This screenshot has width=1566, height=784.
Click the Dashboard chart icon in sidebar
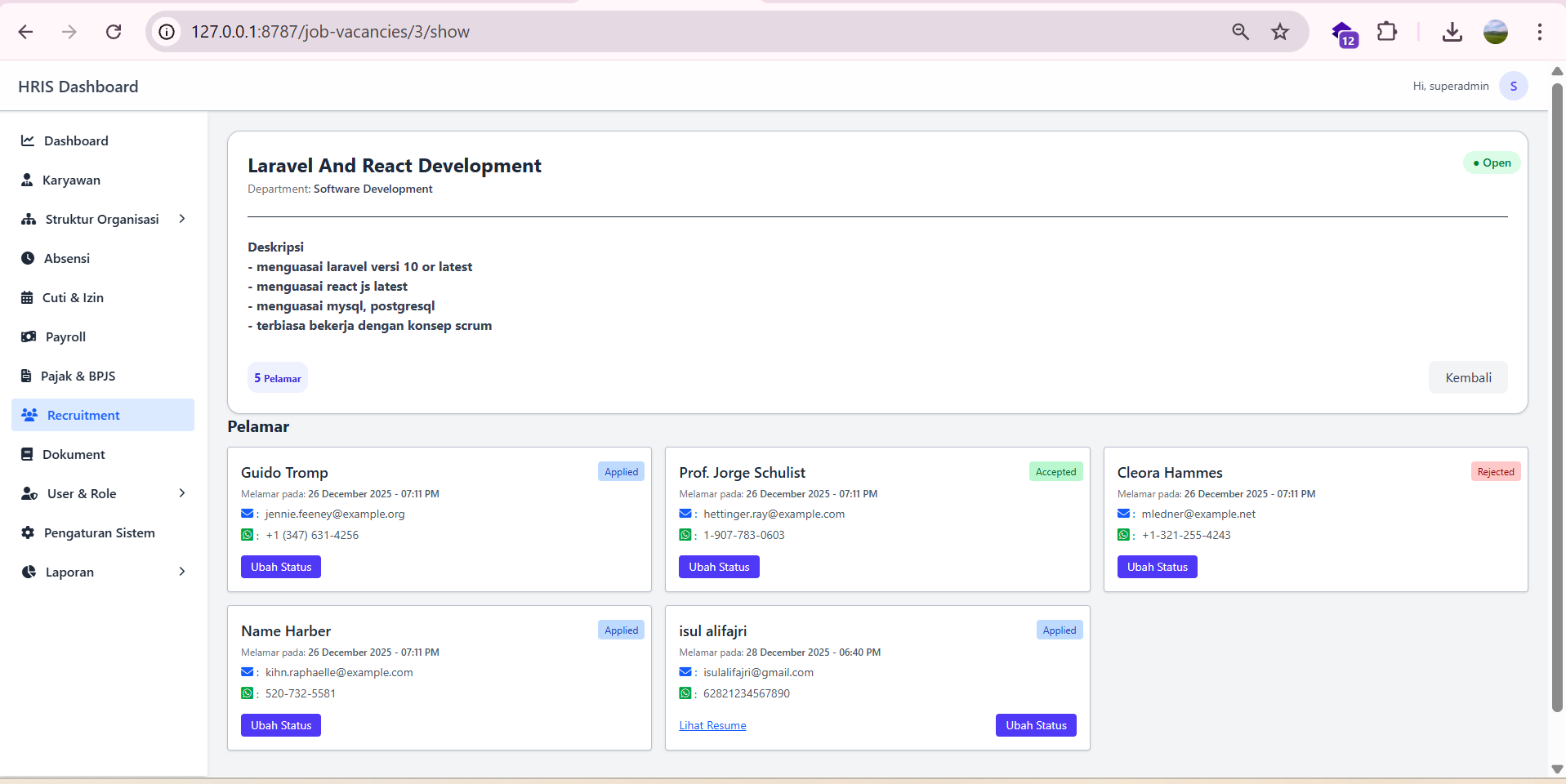pos(28,140)
